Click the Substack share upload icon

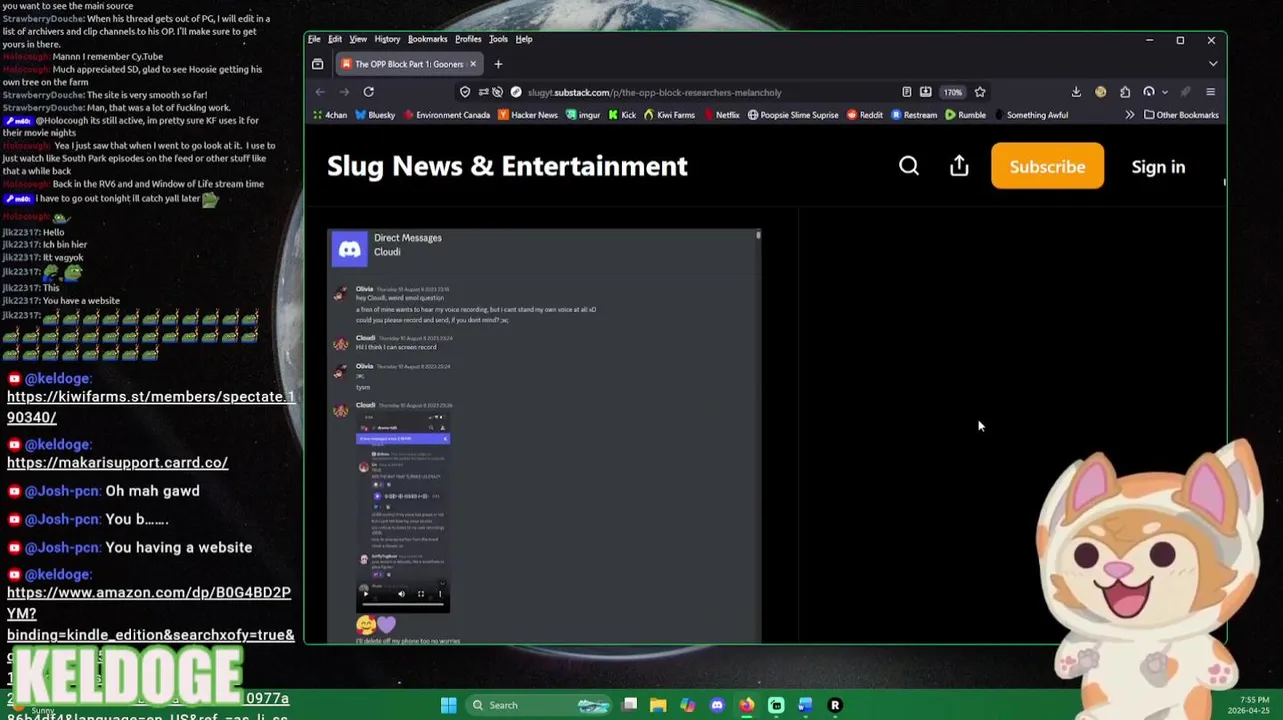(x=959, y=166)
